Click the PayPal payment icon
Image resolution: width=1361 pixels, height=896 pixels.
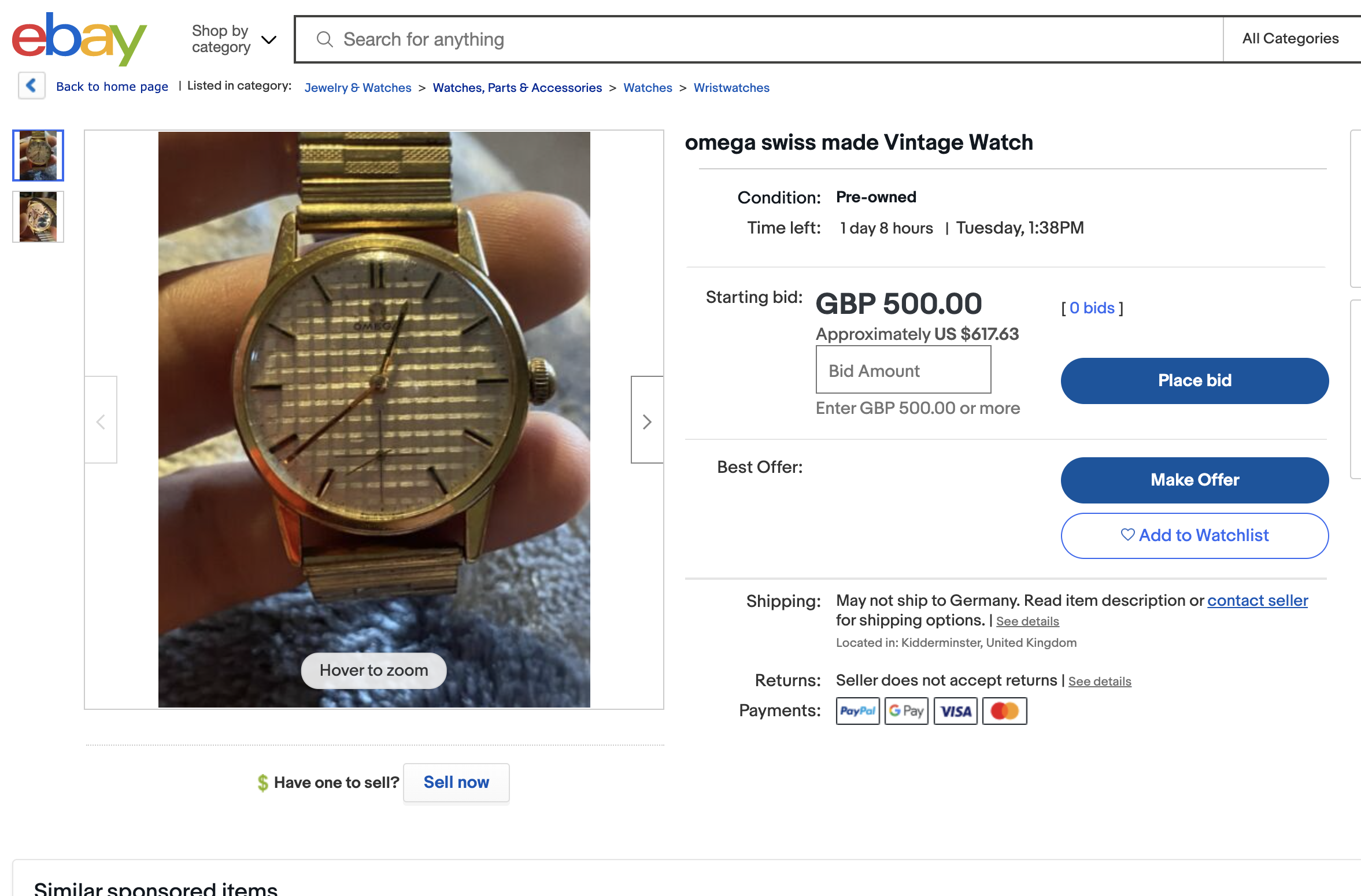(857, 710)
